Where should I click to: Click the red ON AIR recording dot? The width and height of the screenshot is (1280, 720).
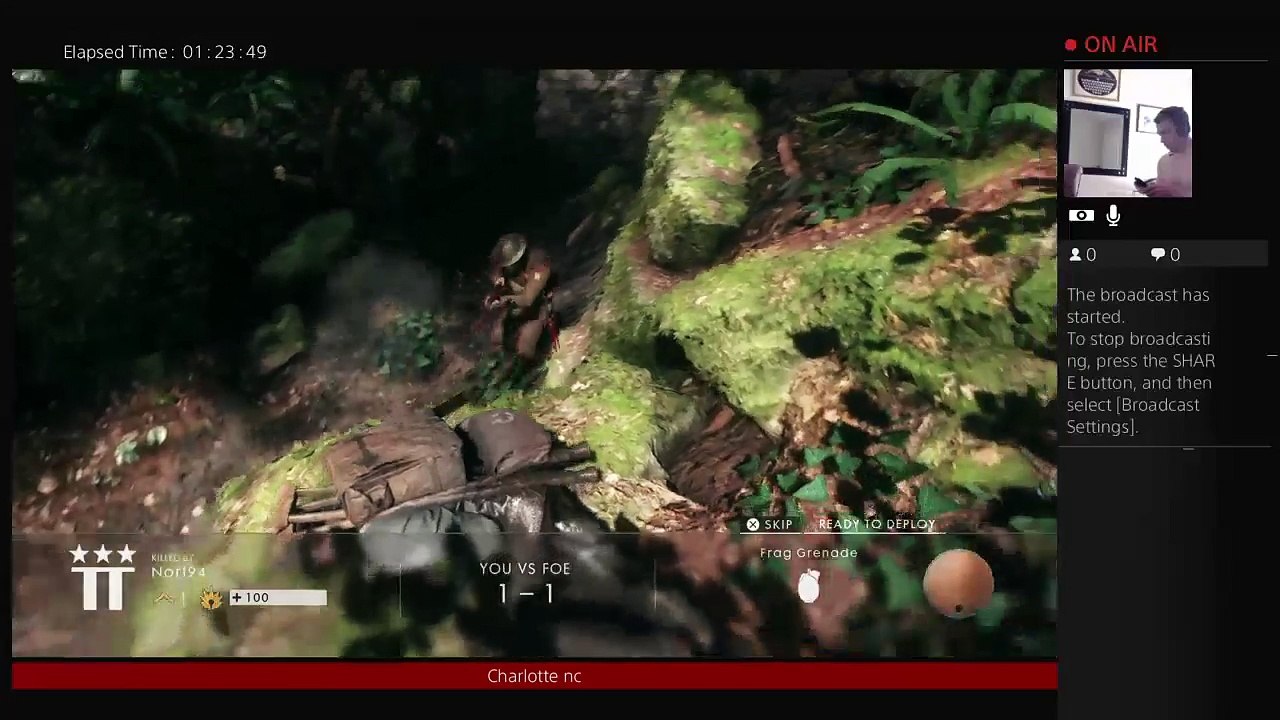tap(1071, 45)
